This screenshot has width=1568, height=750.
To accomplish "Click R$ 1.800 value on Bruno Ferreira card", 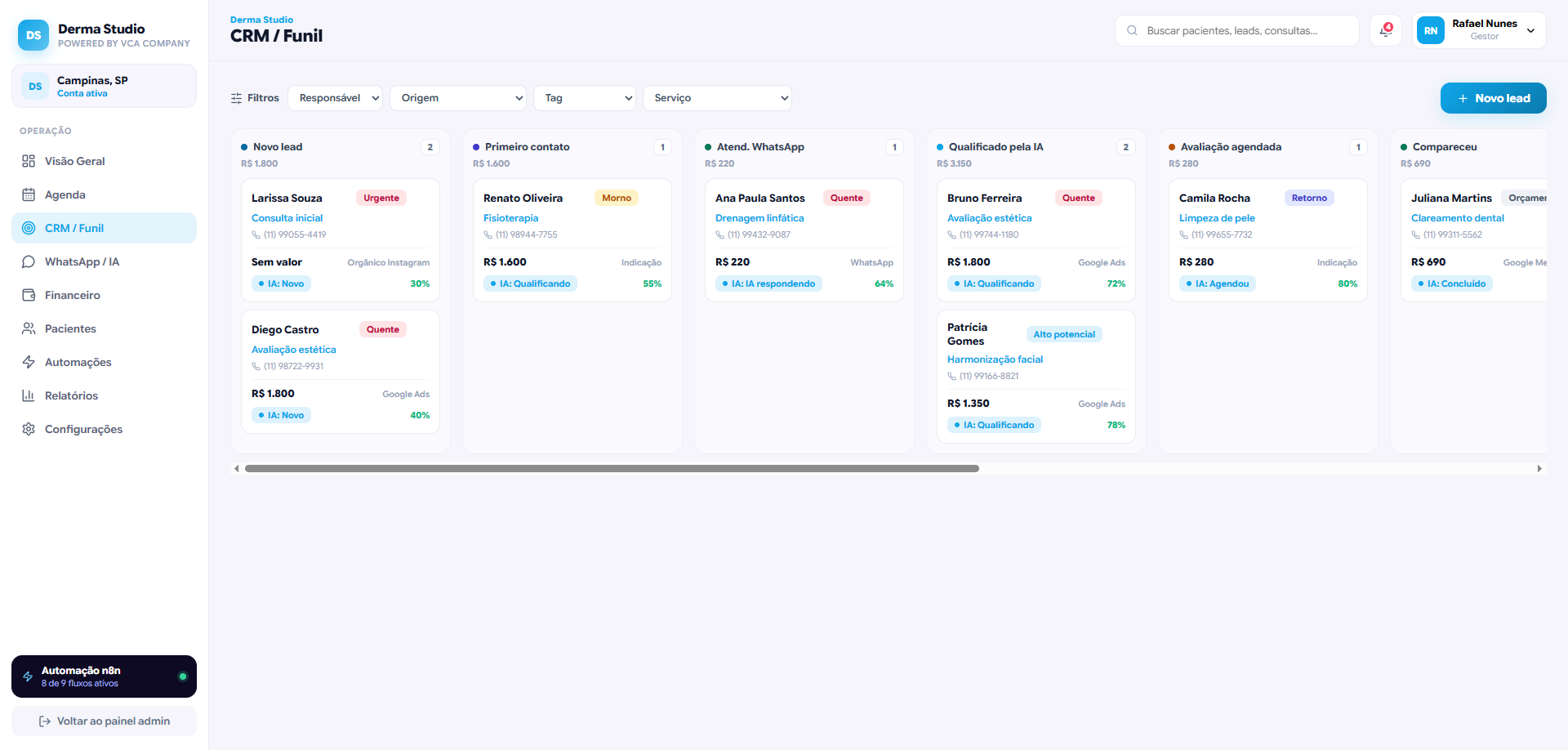I will tap(969, 262).
